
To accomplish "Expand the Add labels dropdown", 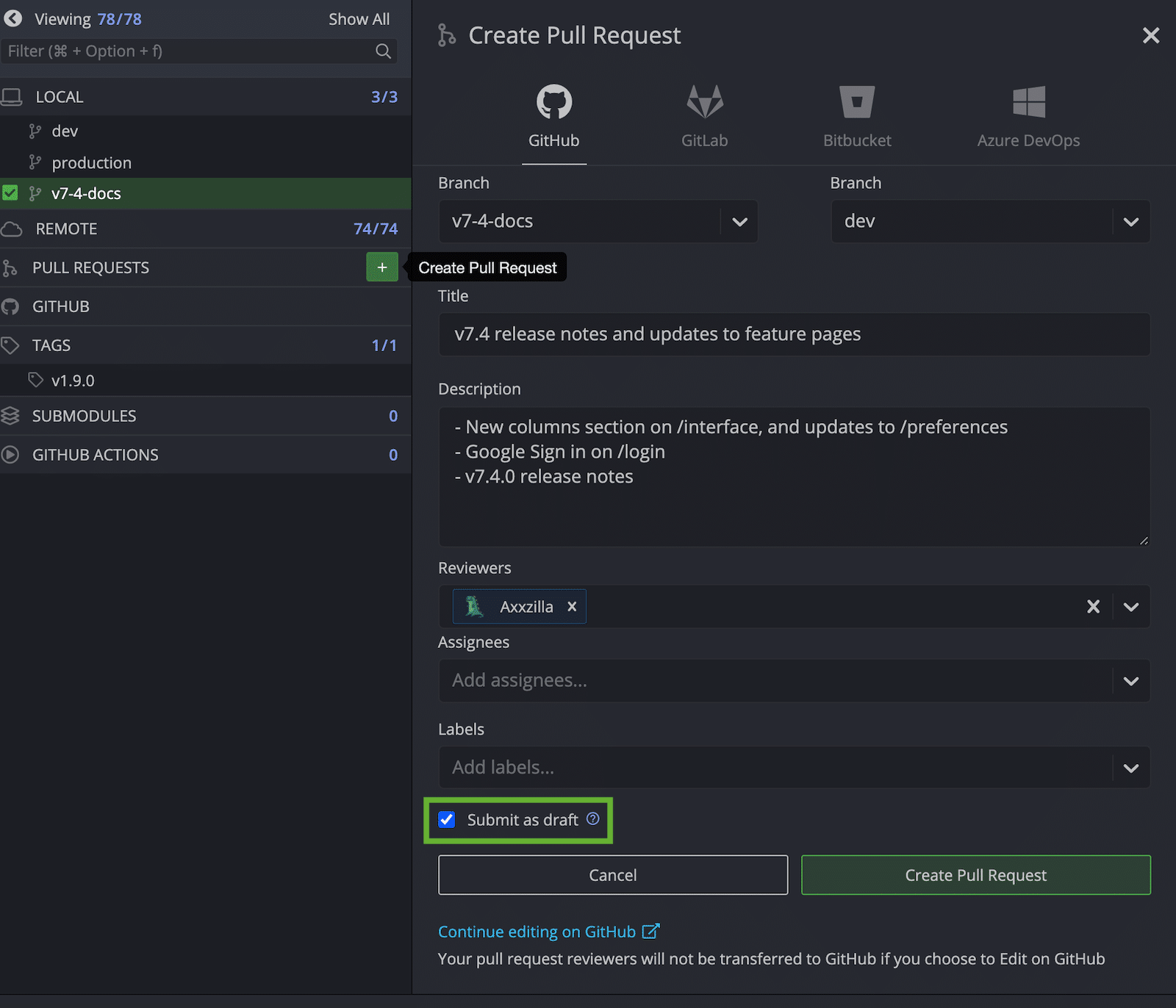I will click(x=1130, y=767).
